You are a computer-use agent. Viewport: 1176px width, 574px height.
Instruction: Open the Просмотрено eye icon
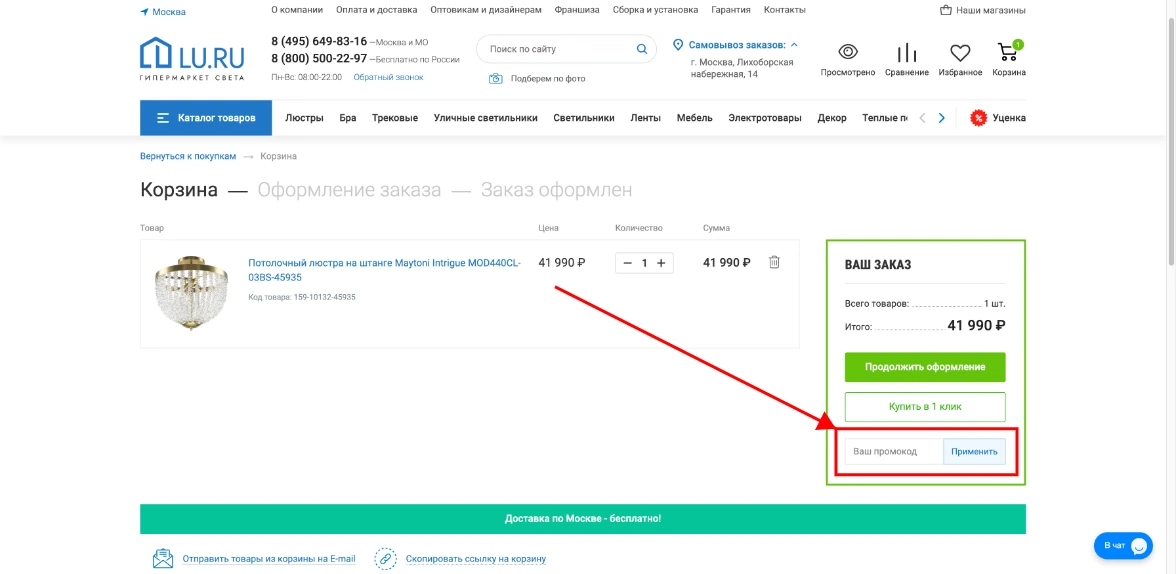(x=848, y=52)
